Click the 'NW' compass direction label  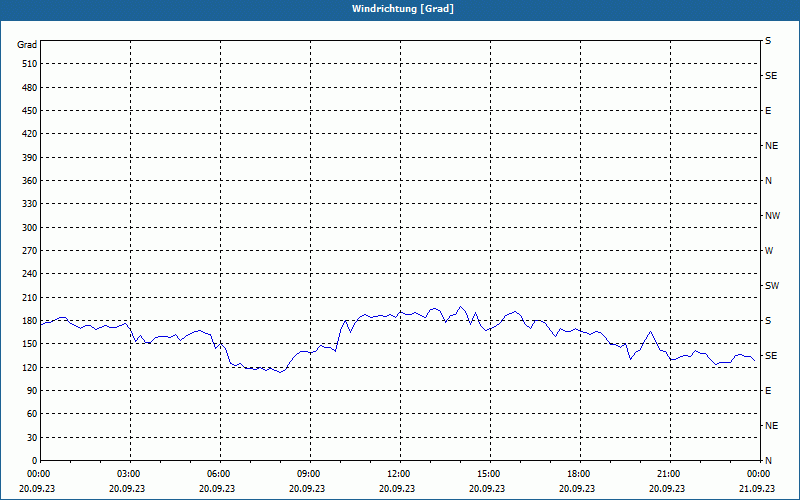click(772, 216)
